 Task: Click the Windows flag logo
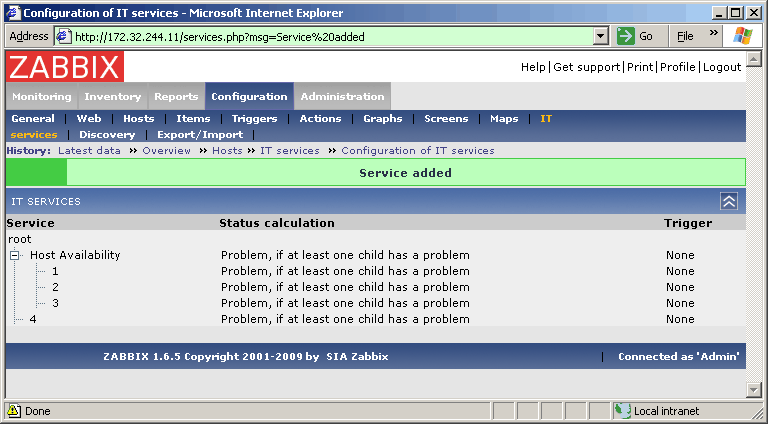743,36
